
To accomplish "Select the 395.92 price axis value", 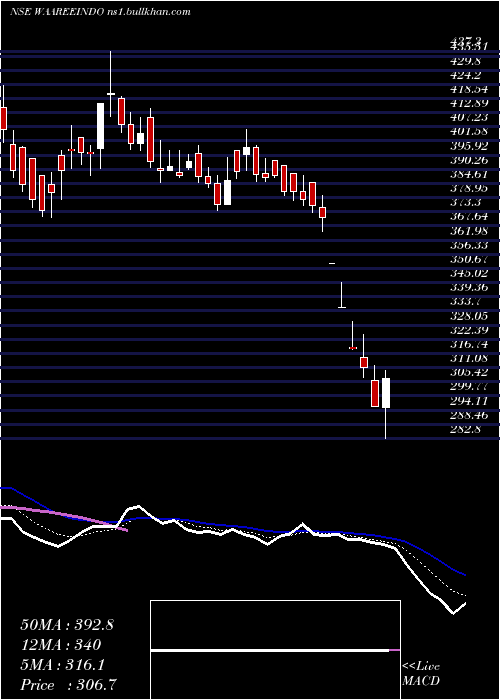I will [471, 146].
